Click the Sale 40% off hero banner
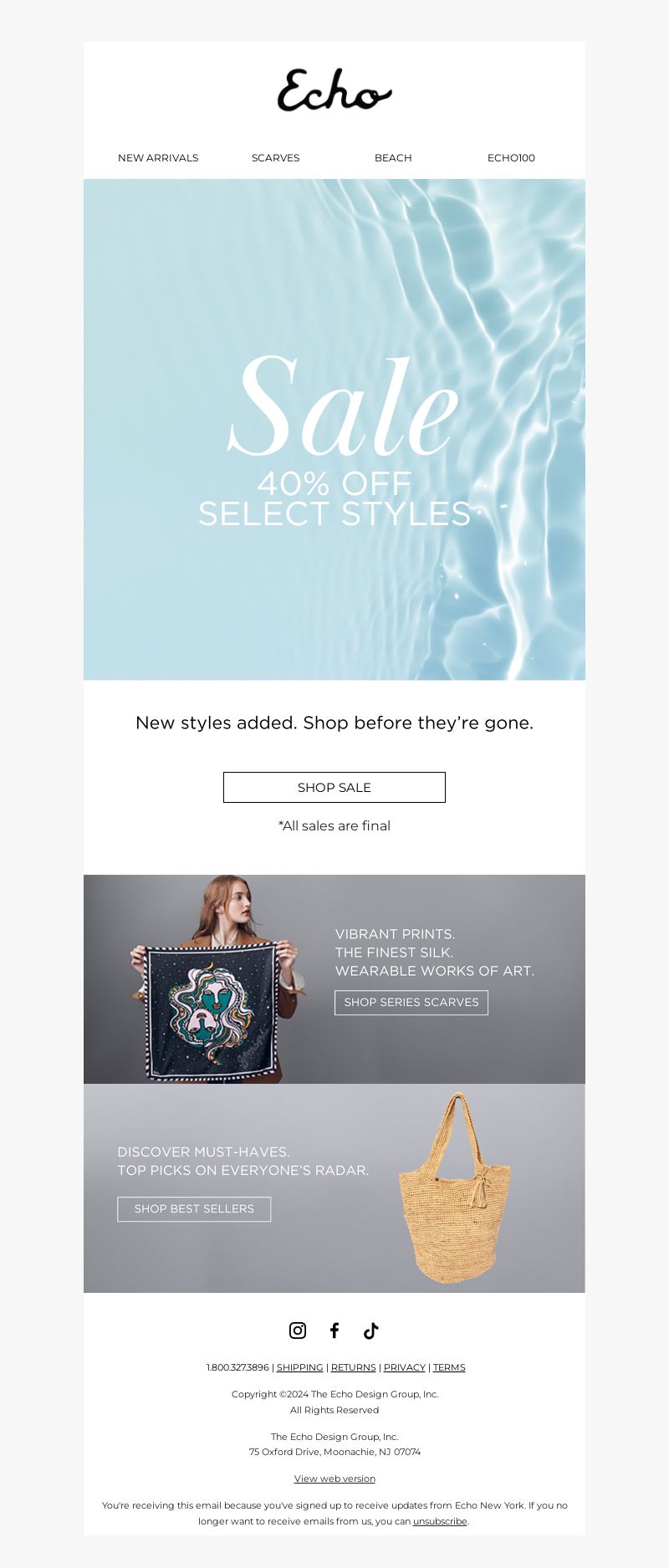This screenshot has height=1568, width=669. tap(334, 429)
